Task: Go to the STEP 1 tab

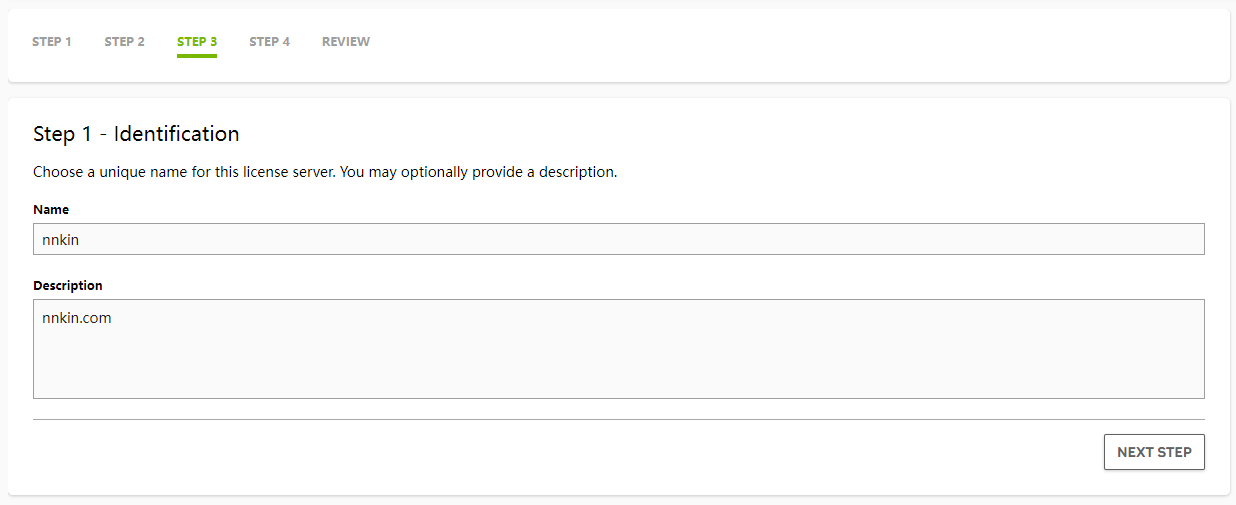Action: [52, 42]
